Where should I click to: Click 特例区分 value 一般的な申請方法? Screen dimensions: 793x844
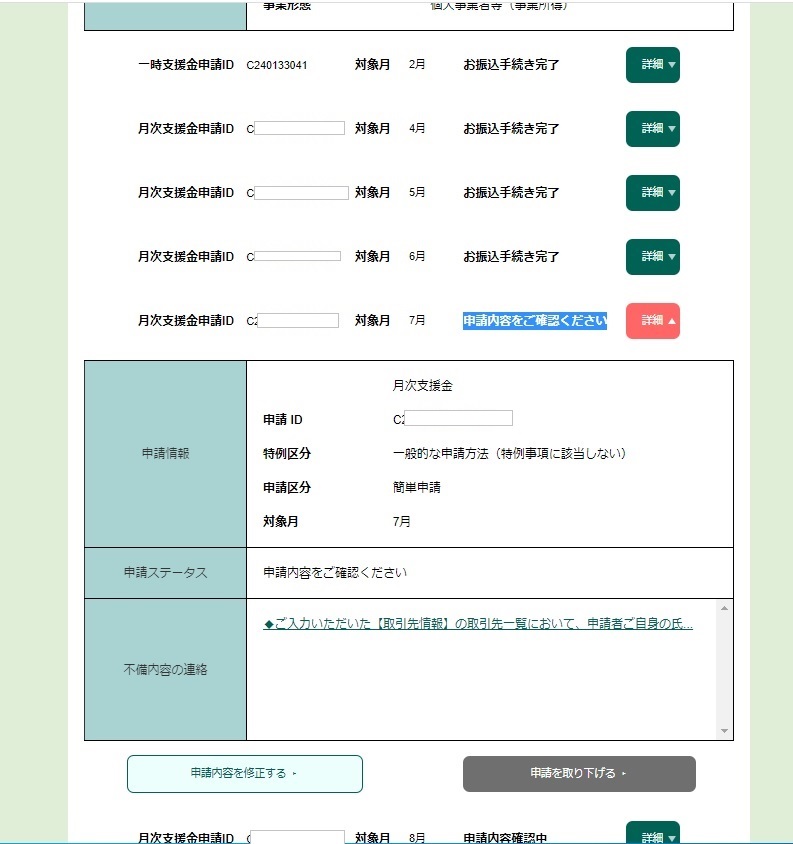click(509, 454)
